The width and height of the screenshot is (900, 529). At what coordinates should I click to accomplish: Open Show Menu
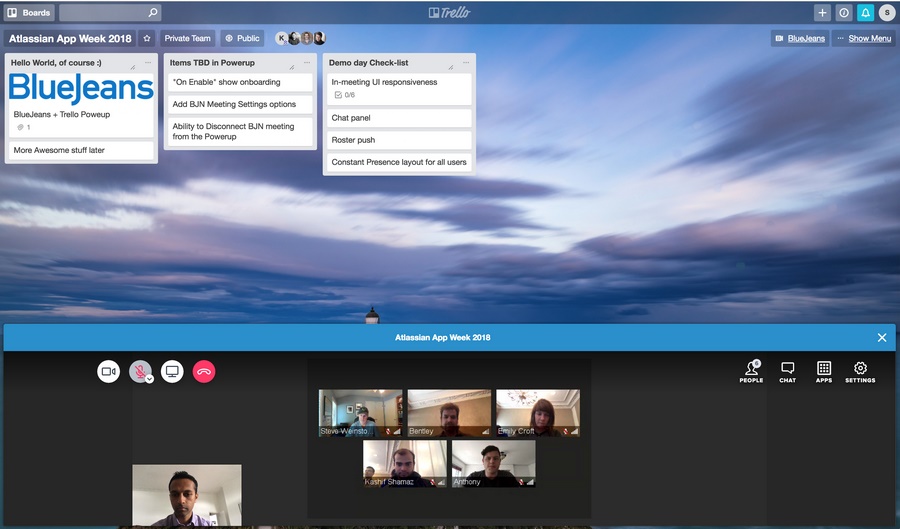(864, 38)
